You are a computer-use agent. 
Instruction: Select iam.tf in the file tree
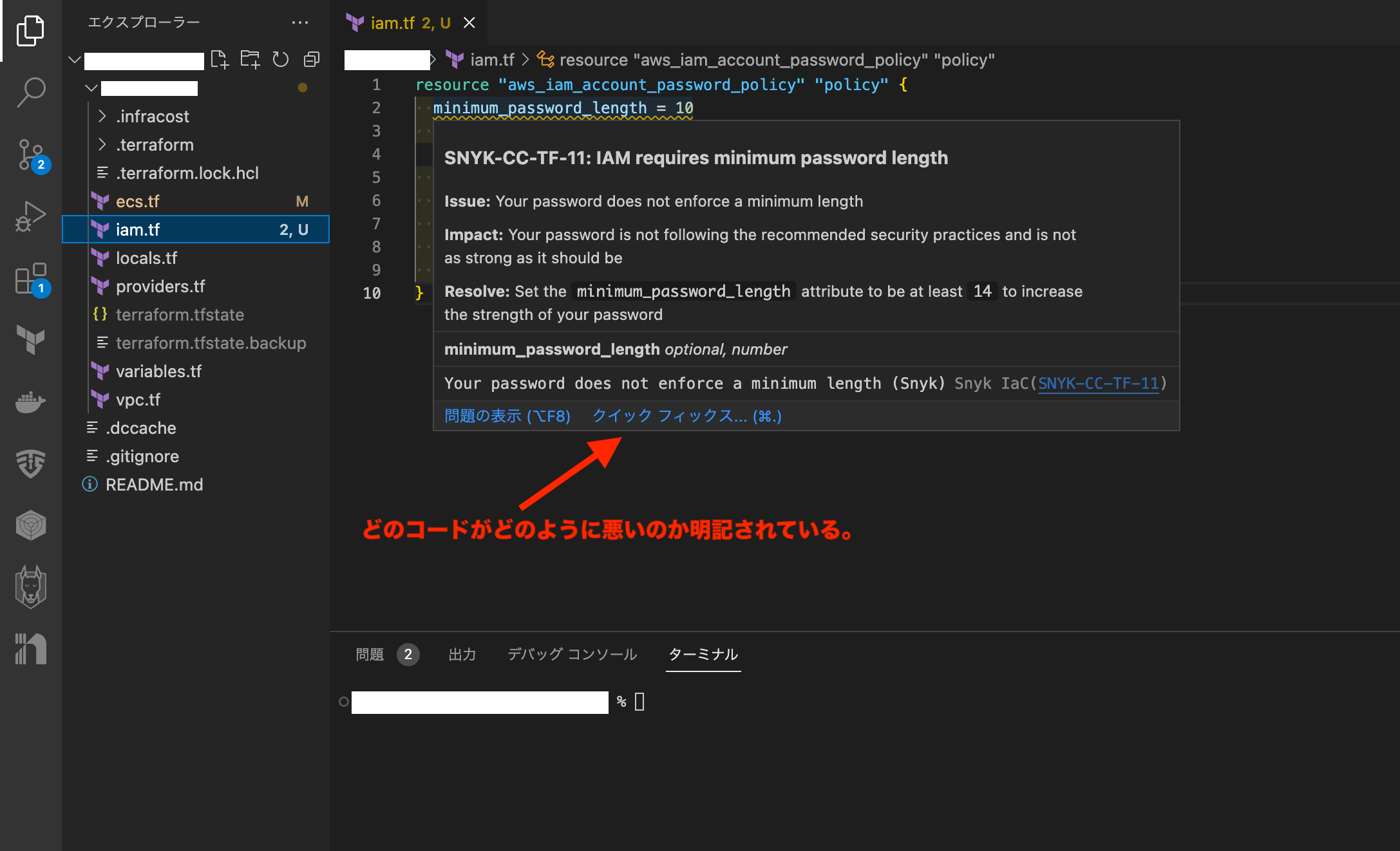pos(196,229)
